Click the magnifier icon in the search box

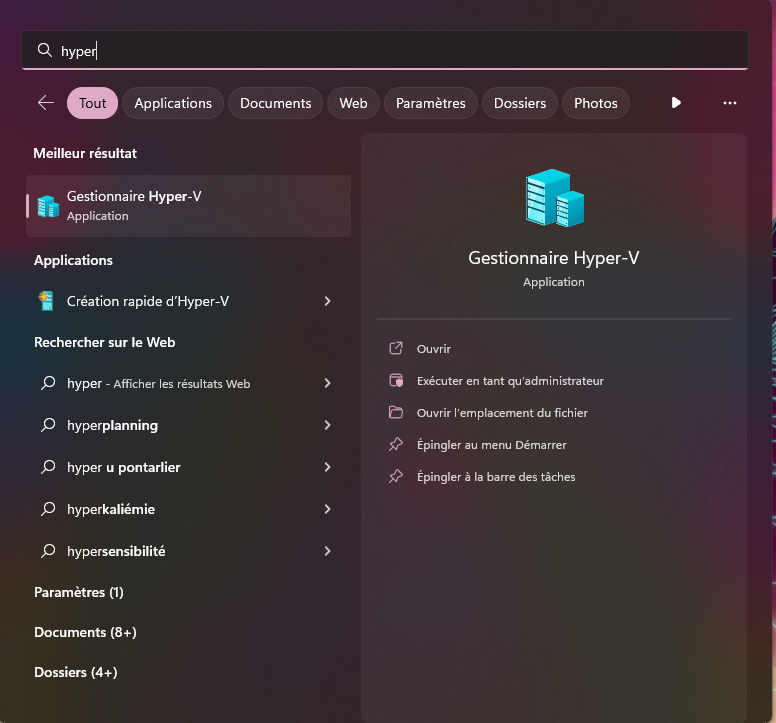click(45, 50)
